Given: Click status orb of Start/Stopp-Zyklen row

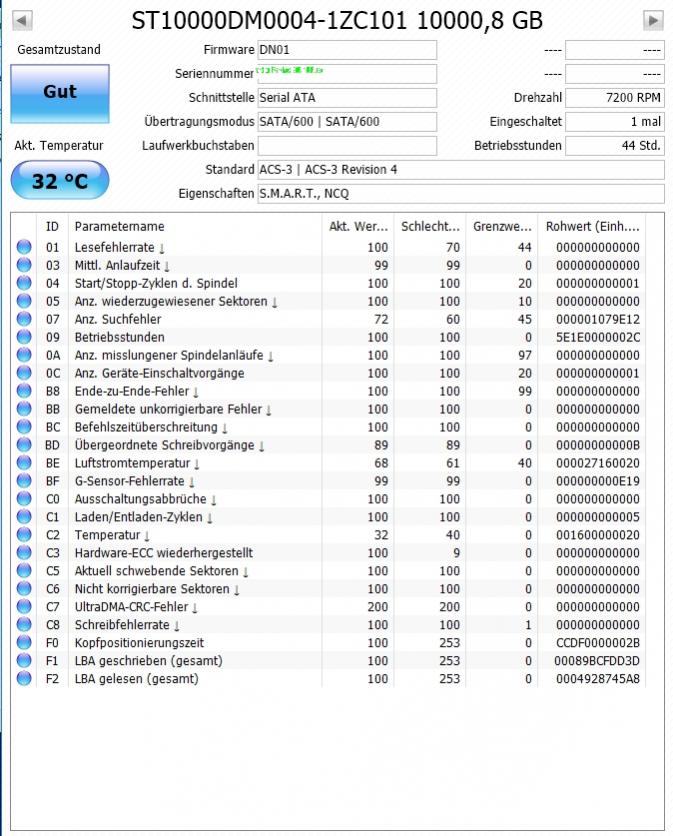Looking at the screenshot, I should [x=24, y=283].
